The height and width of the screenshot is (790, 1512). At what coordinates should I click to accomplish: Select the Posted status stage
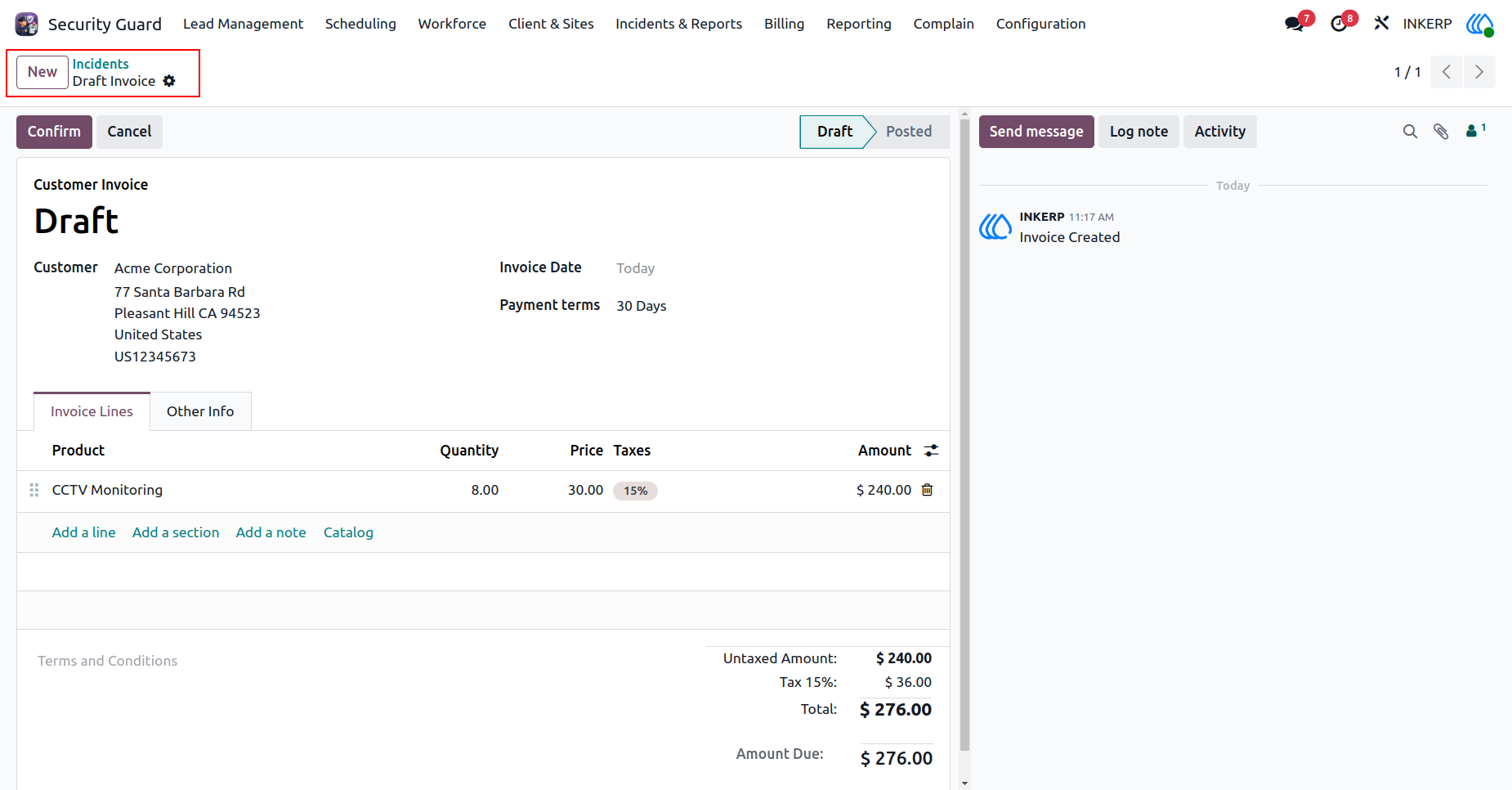click(x=908, y=132)
